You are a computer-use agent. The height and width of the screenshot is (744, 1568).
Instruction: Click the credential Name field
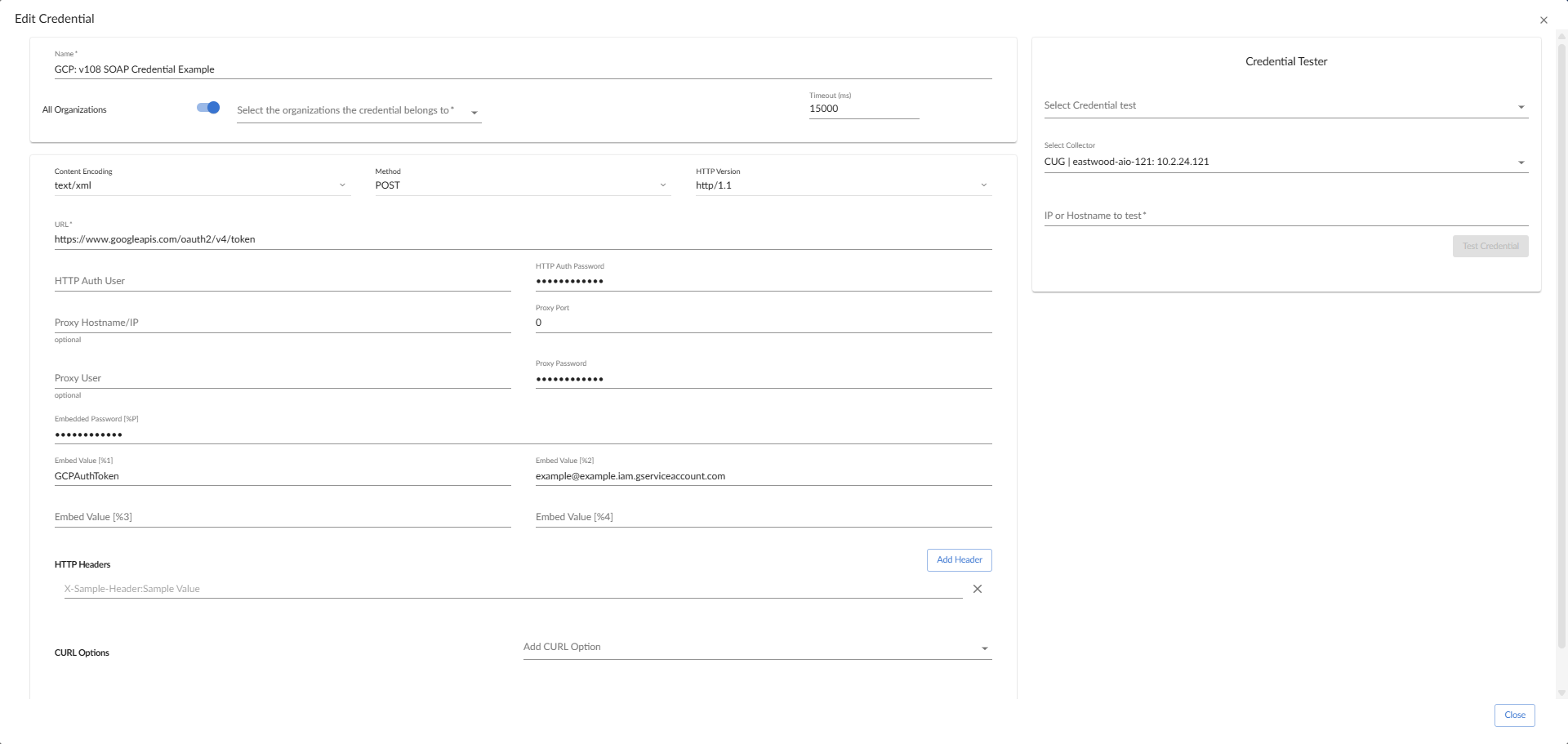click(x=523, y=69)
